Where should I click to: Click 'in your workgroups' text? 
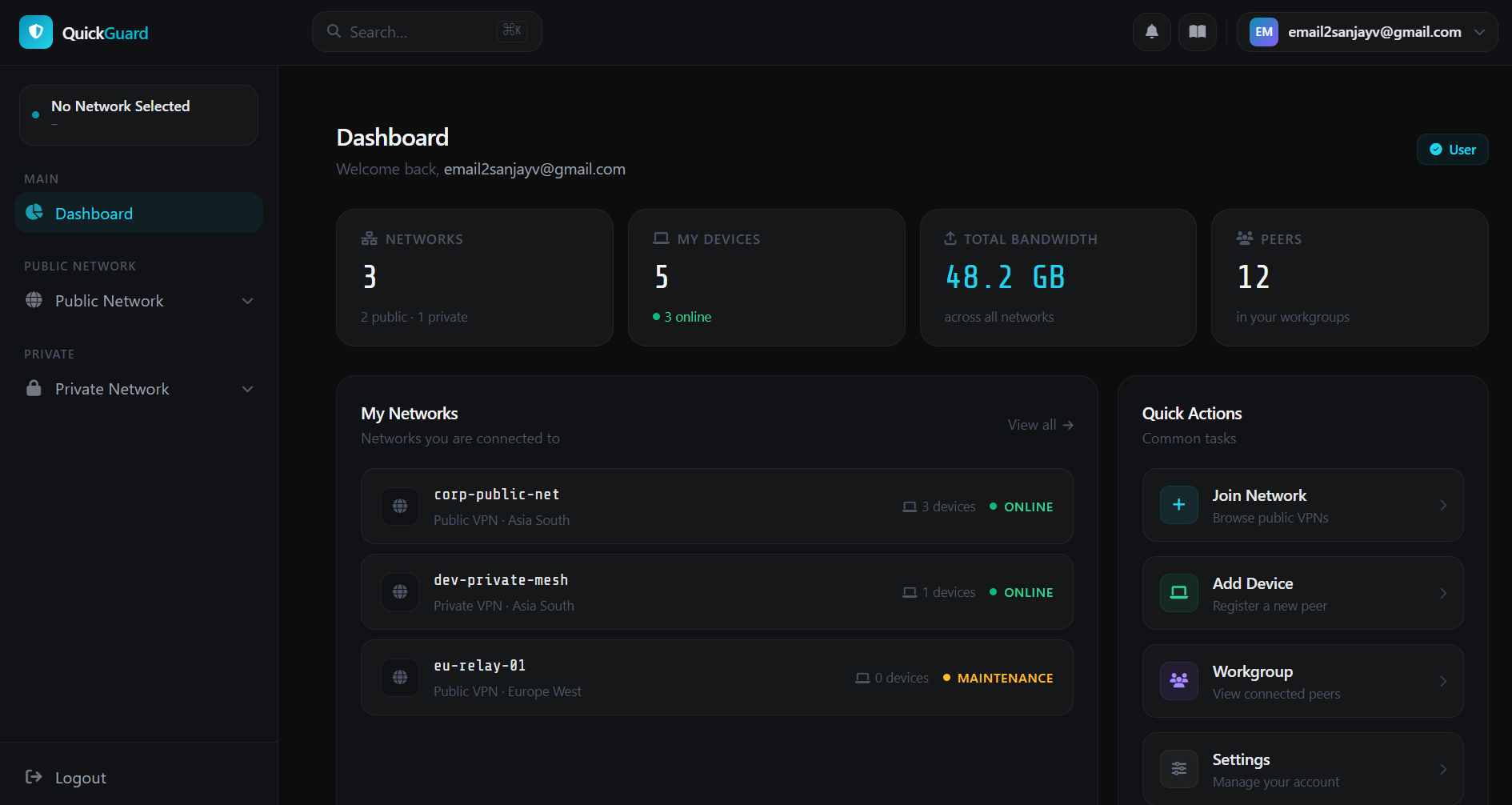tap(1292, 317)
